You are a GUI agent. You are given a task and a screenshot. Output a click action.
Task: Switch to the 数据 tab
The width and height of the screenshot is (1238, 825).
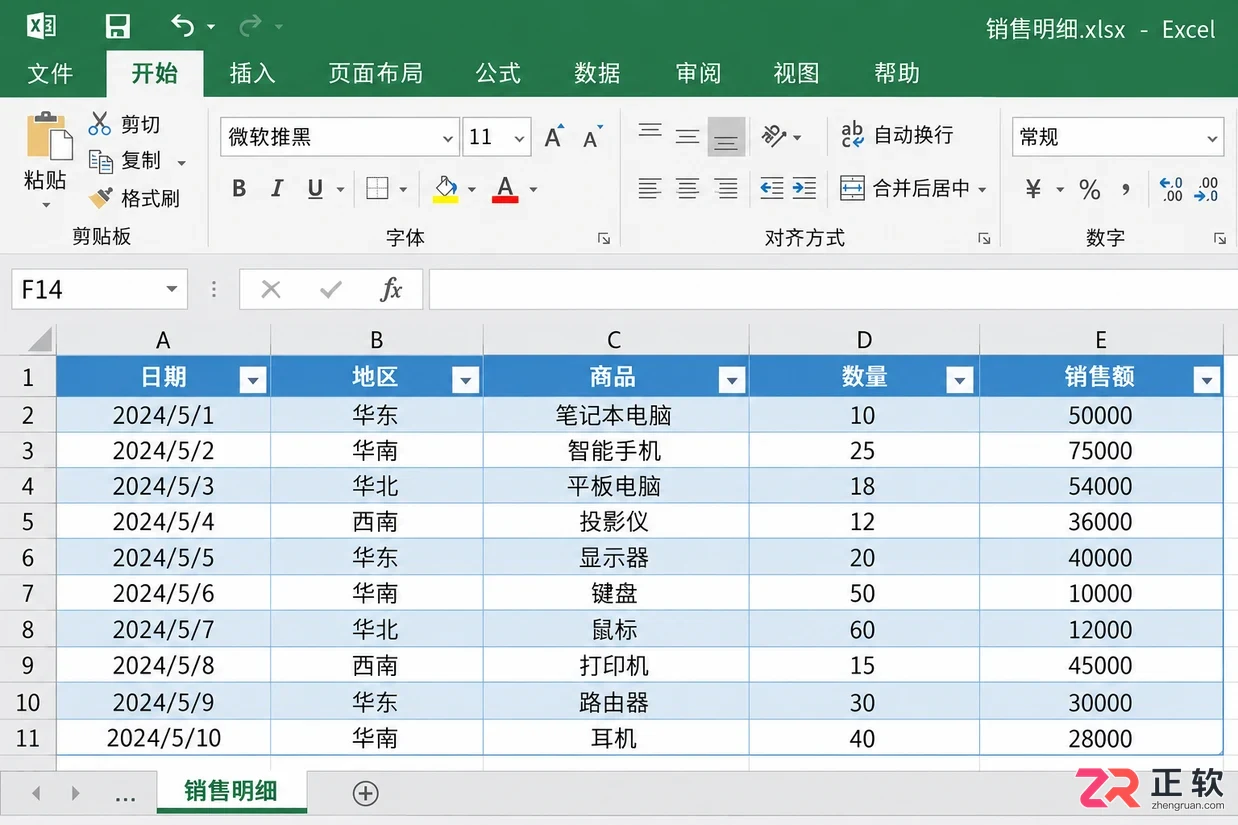click(597, 73)
